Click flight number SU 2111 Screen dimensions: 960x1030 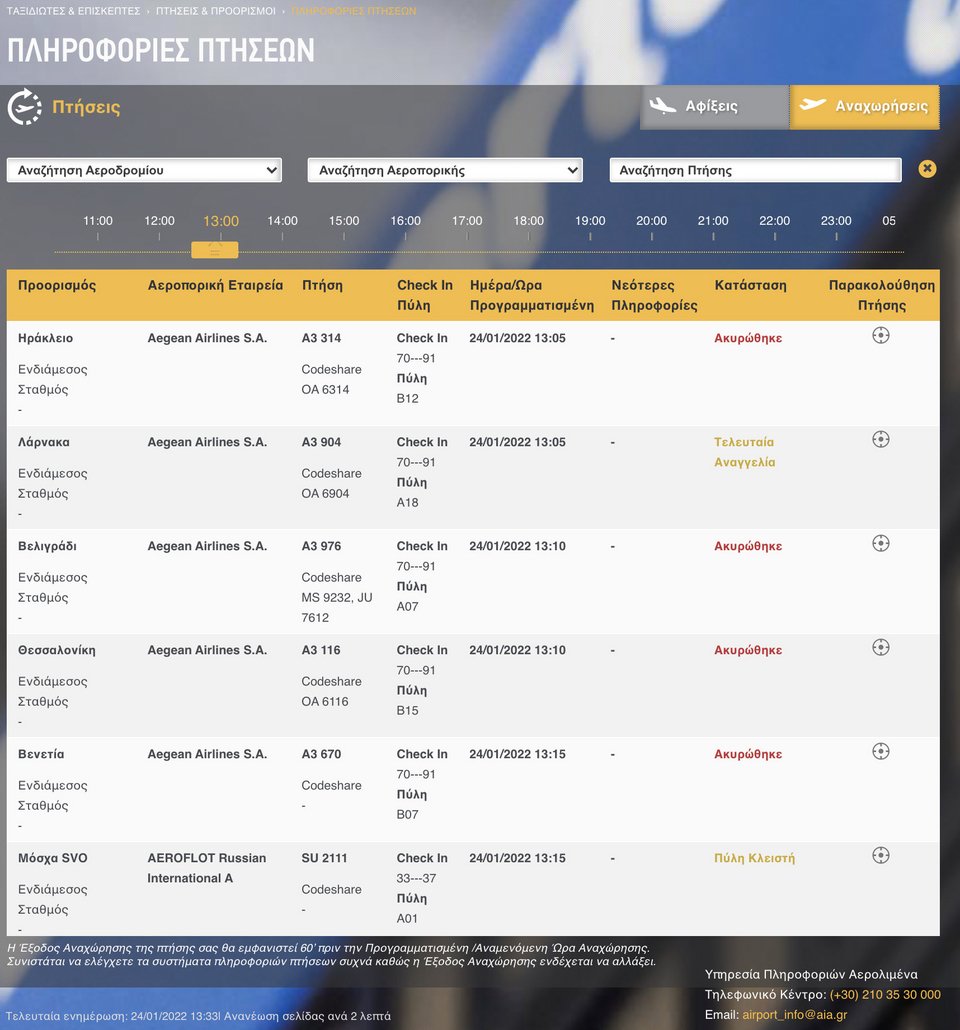325,858
